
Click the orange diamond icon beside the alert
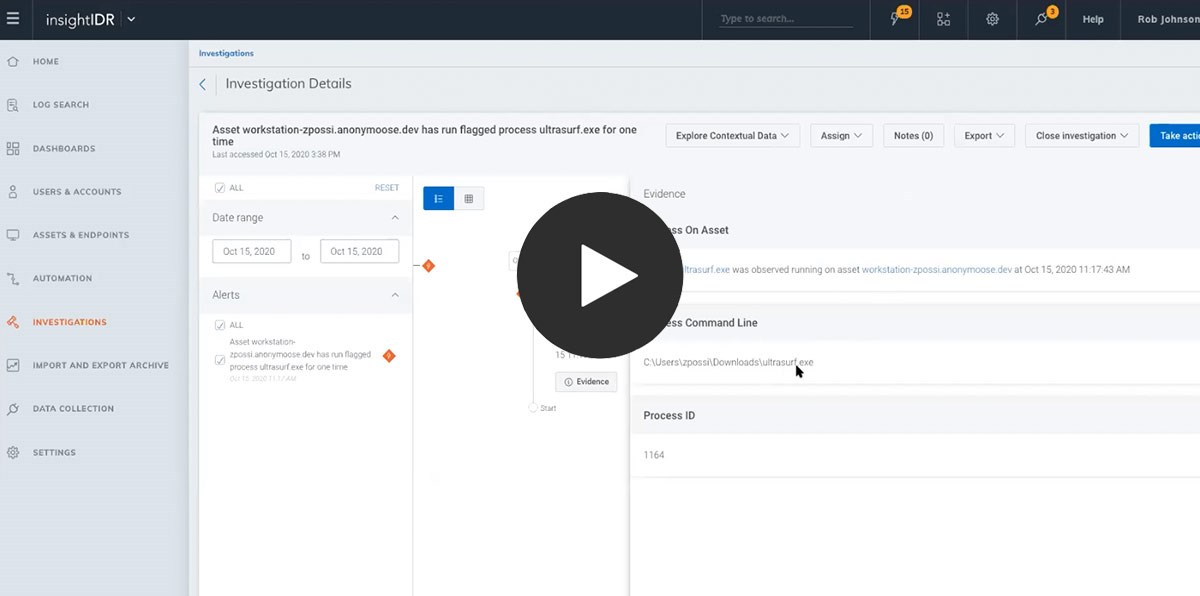tap(389, 356)
